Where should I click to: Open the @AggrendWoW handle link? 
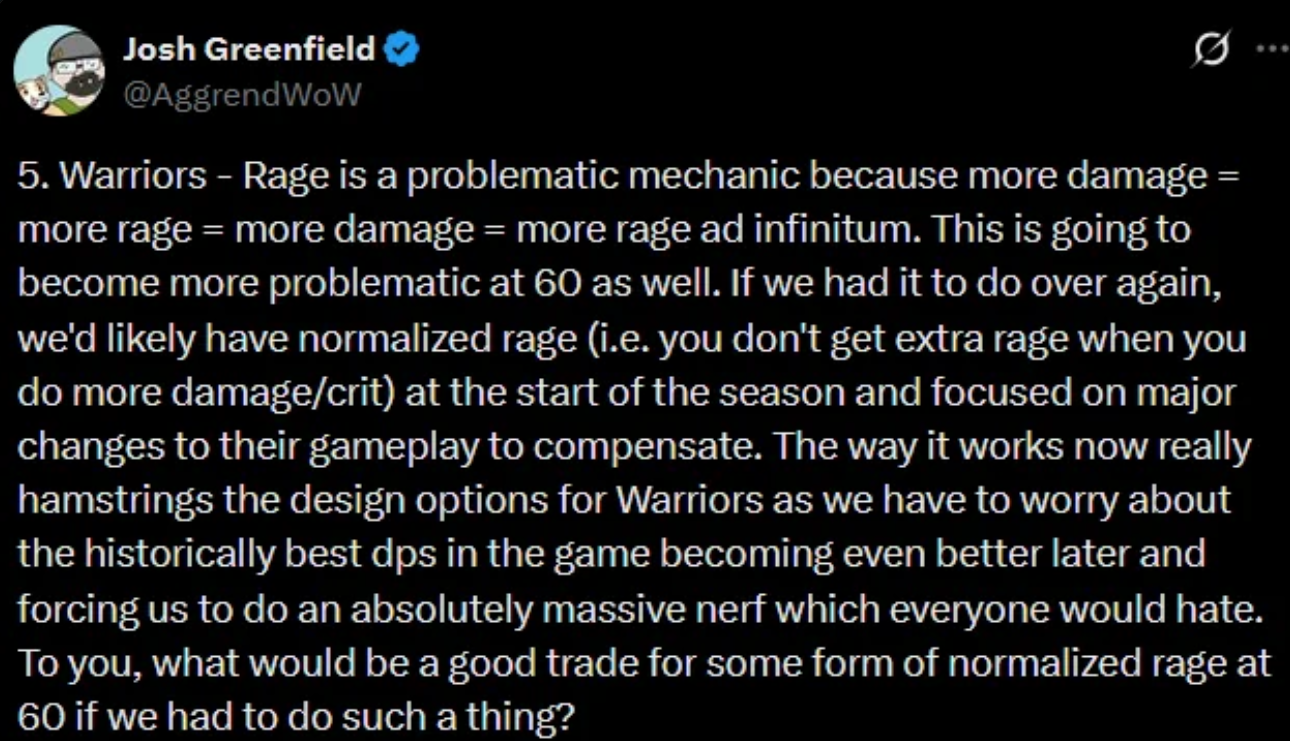[241, 95]
